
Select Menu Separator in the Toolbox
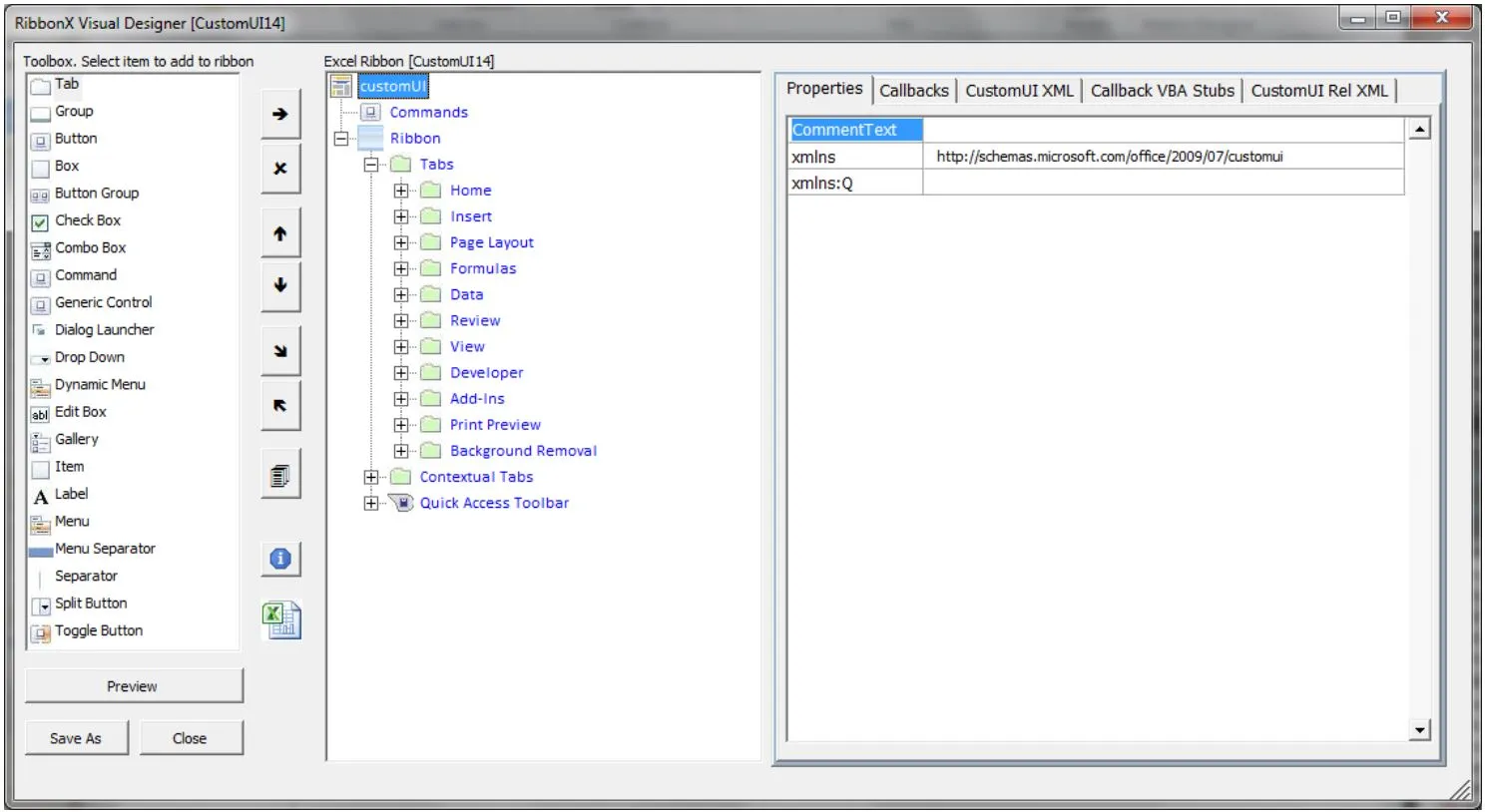105,549
